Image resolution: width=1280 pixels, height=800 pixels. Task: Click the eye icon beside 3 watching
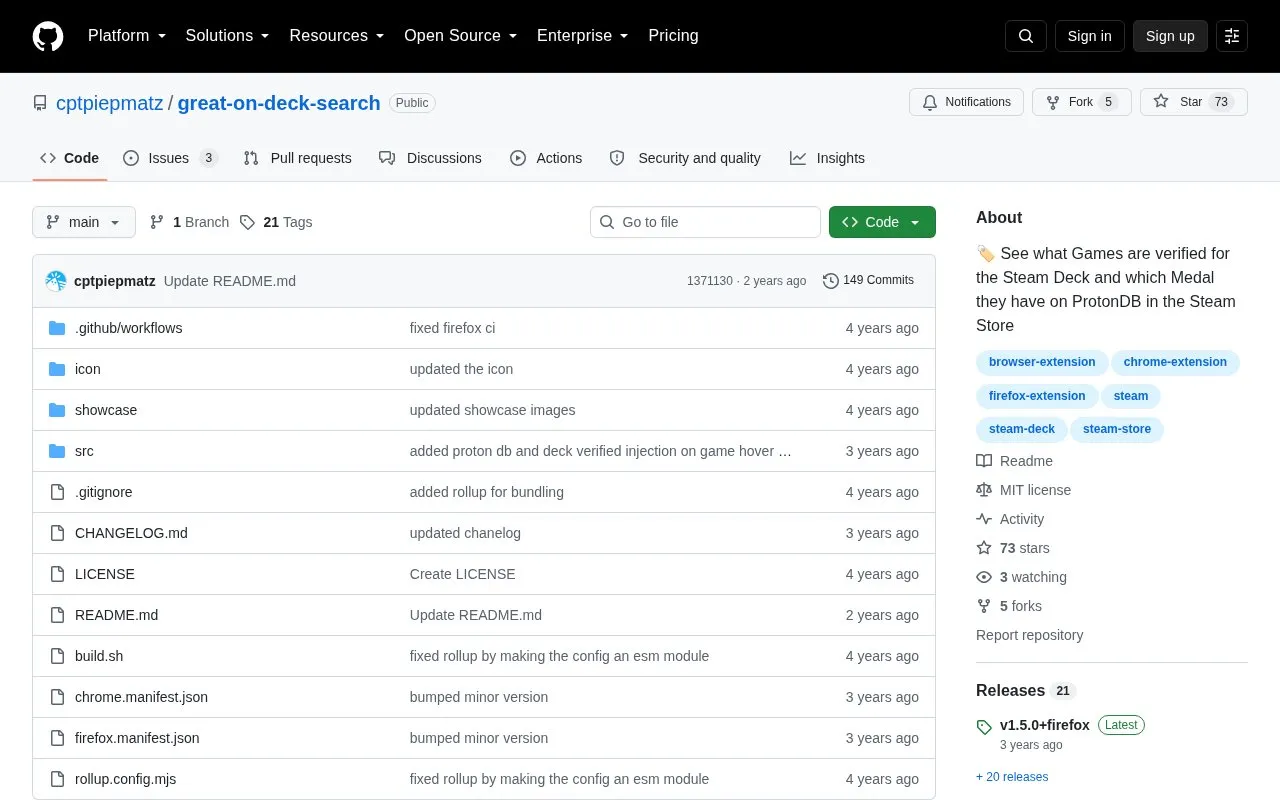[984, 577]
